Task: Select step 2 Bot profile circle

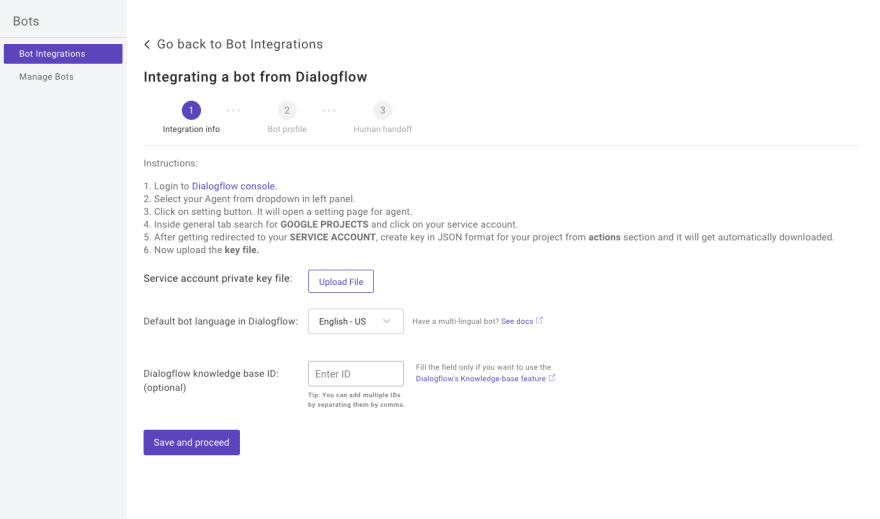Action: 287,110
